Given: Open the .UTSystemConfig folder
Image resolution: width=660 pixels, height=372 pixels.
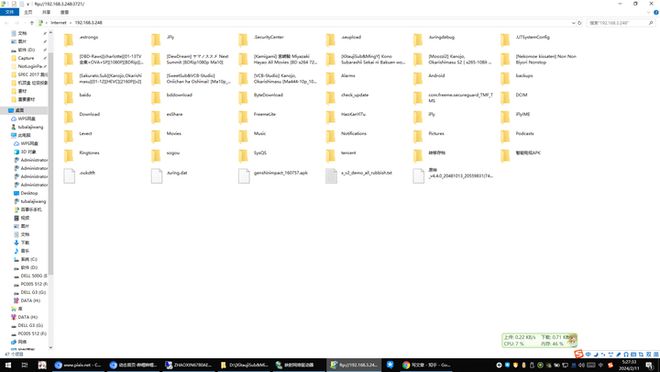Looking at the screenshot, I should click(525, 40).
